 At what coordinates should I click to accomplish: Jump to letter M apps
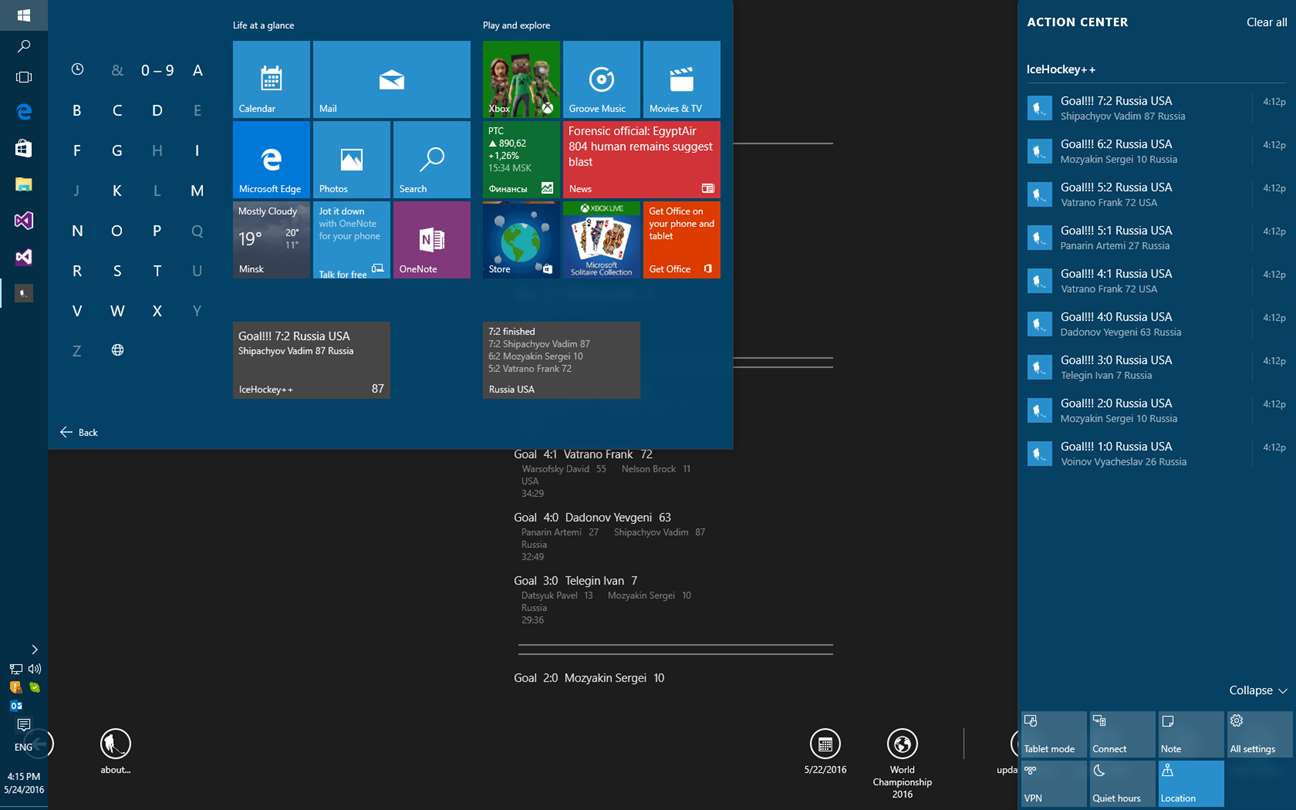[197, 190]
